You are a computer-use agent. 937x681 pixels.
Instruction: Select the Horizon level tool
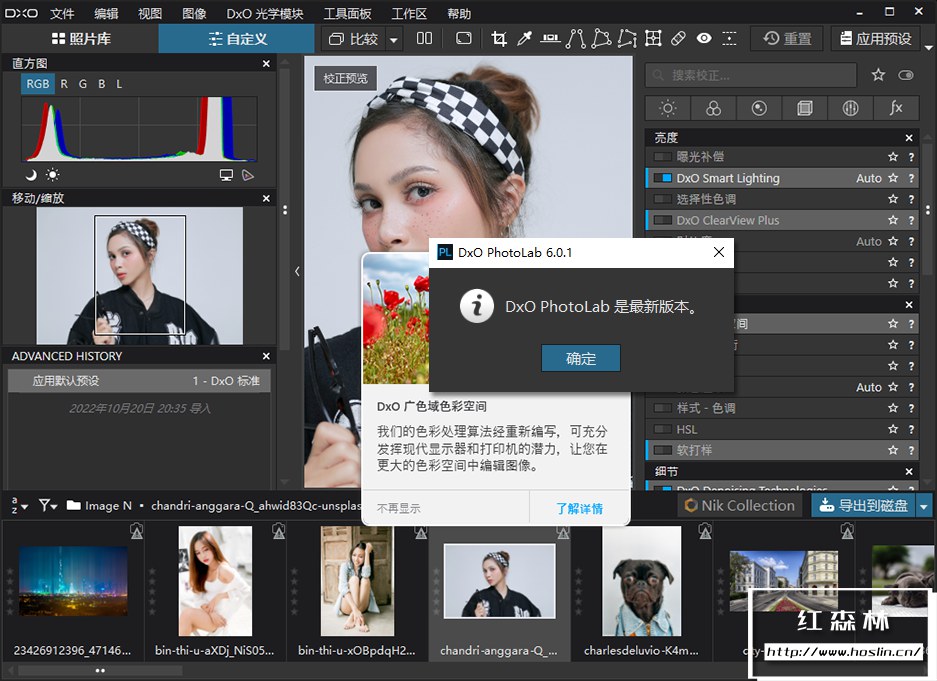coord(551,39)
